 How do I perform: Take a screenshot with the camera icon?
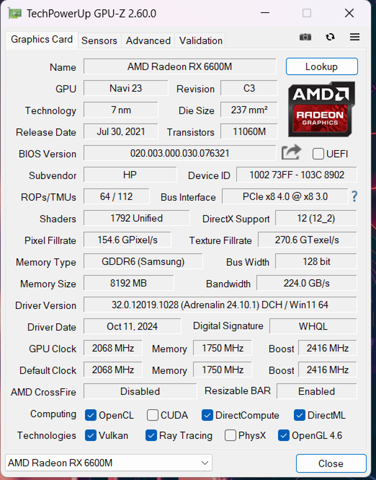(305, 37)
